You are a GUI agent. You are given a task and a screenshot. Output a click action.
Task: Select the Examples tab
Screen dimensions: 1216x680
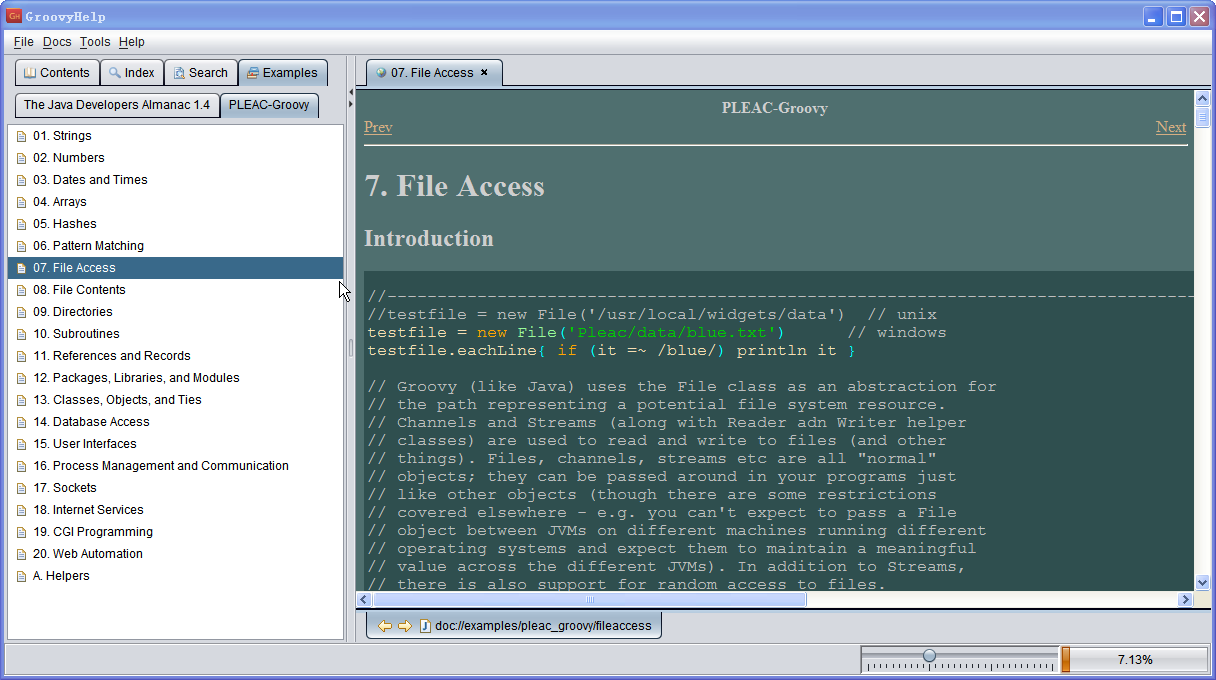pyautogui.click(x=283, y=73)
